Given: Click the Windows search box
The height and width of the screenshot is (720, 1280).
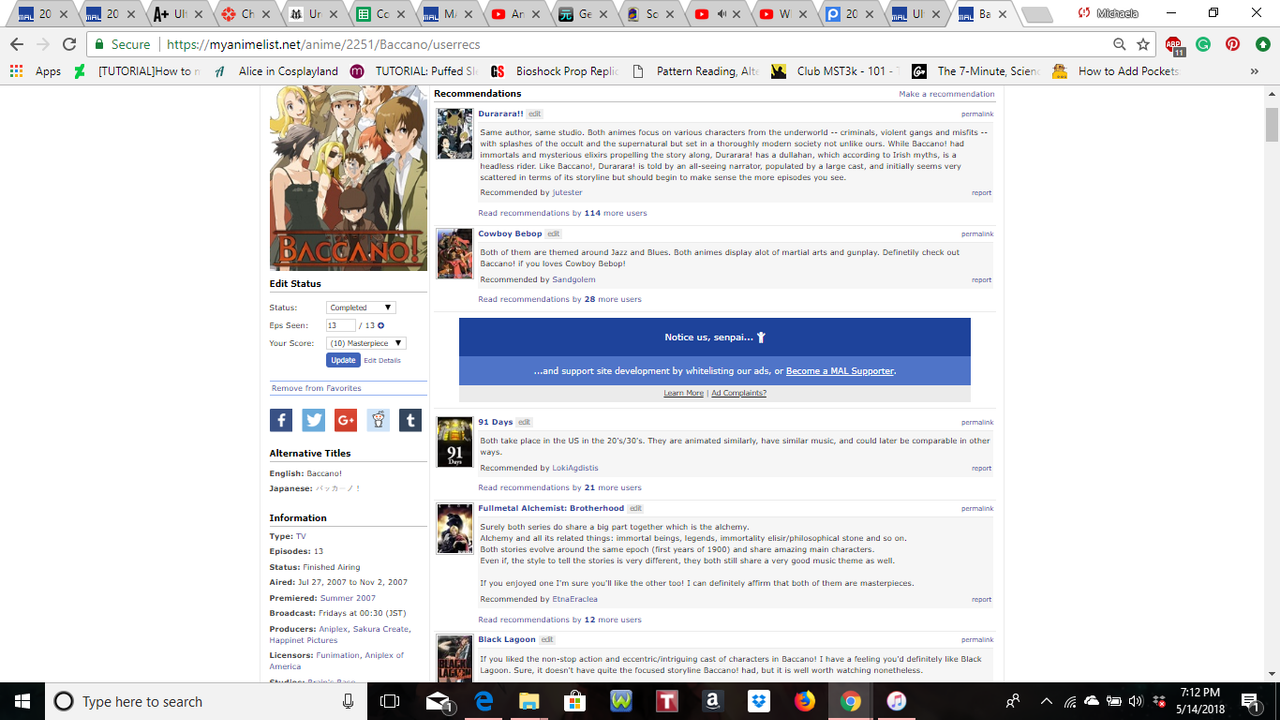Looking at the screenshot, I should click(205, 701).
